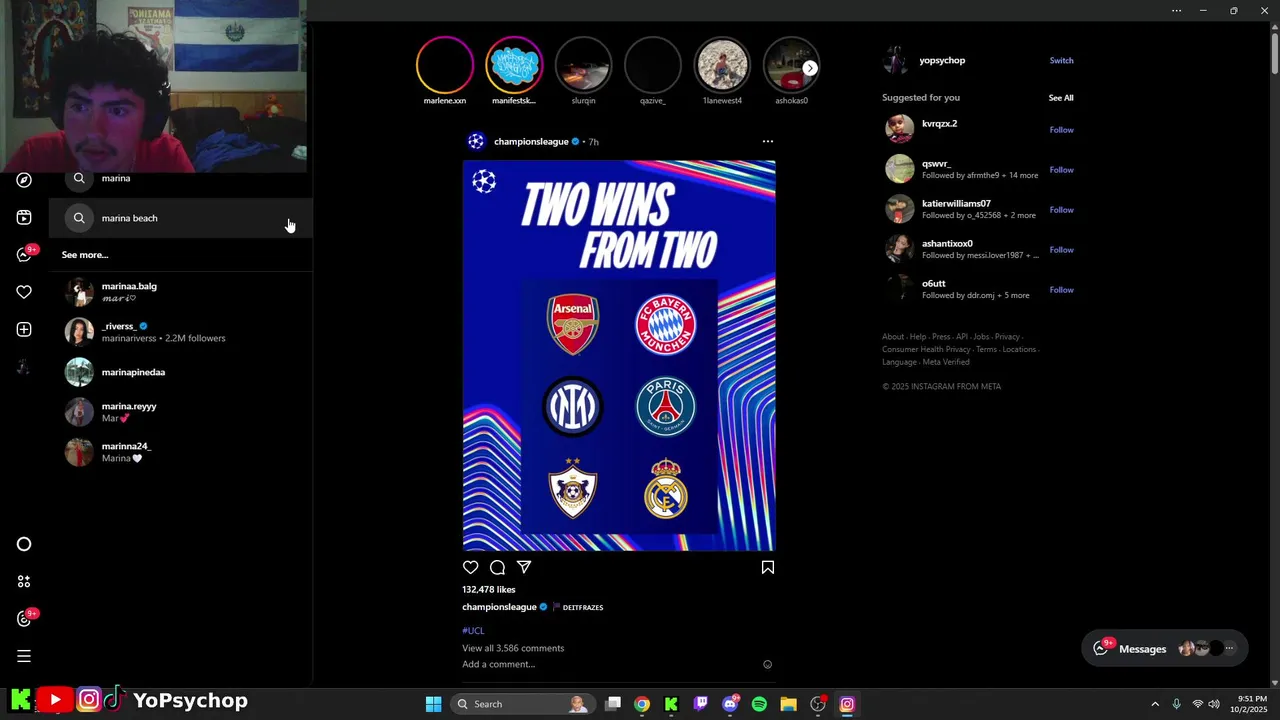Open the Messages floating button
The height and width of the screenshot is (720, 1280).
point(1165,649)
